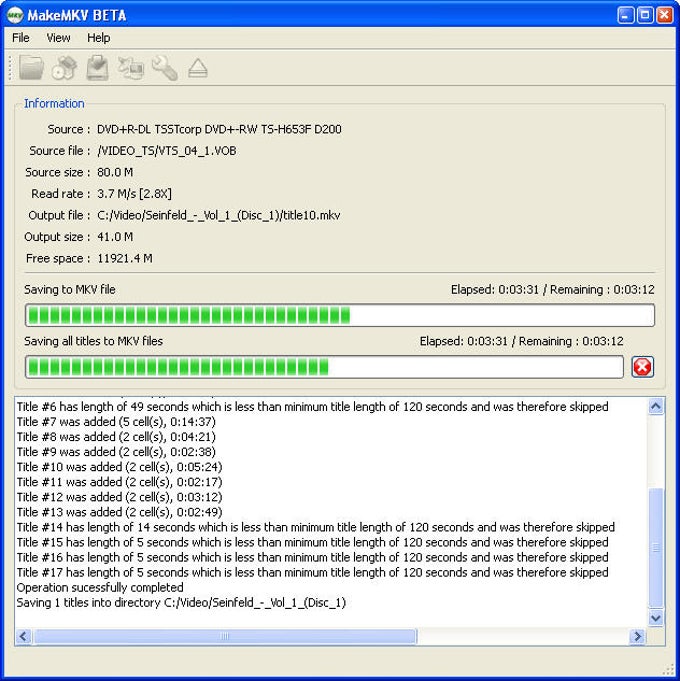The height and width of the screenshot is (681, 680).
Task: Minimize the MakeMKV window
Action: coord(626,15)
